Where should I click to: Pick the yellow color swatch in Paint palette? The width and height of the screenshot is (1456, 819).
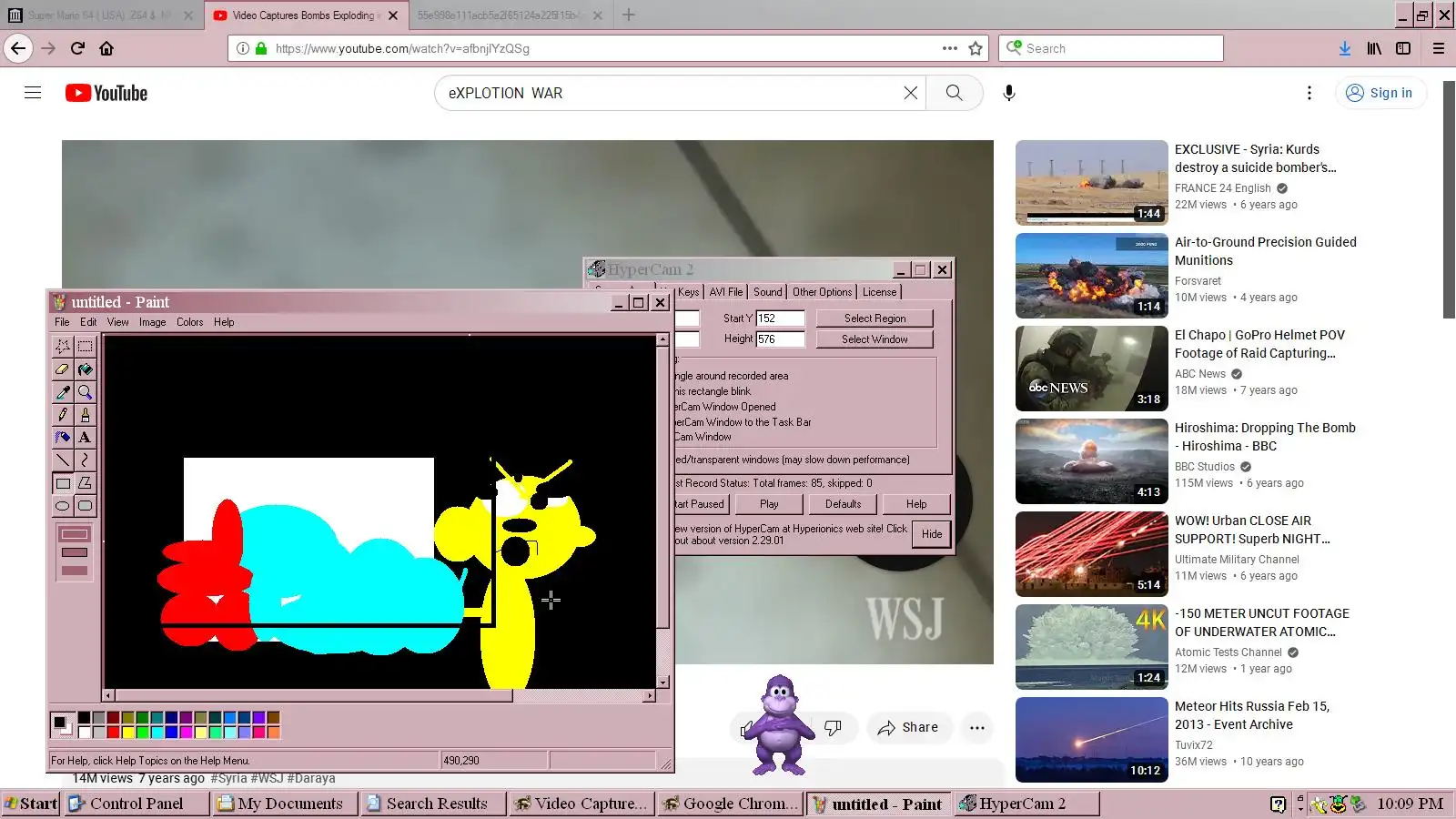pos(127,732)
